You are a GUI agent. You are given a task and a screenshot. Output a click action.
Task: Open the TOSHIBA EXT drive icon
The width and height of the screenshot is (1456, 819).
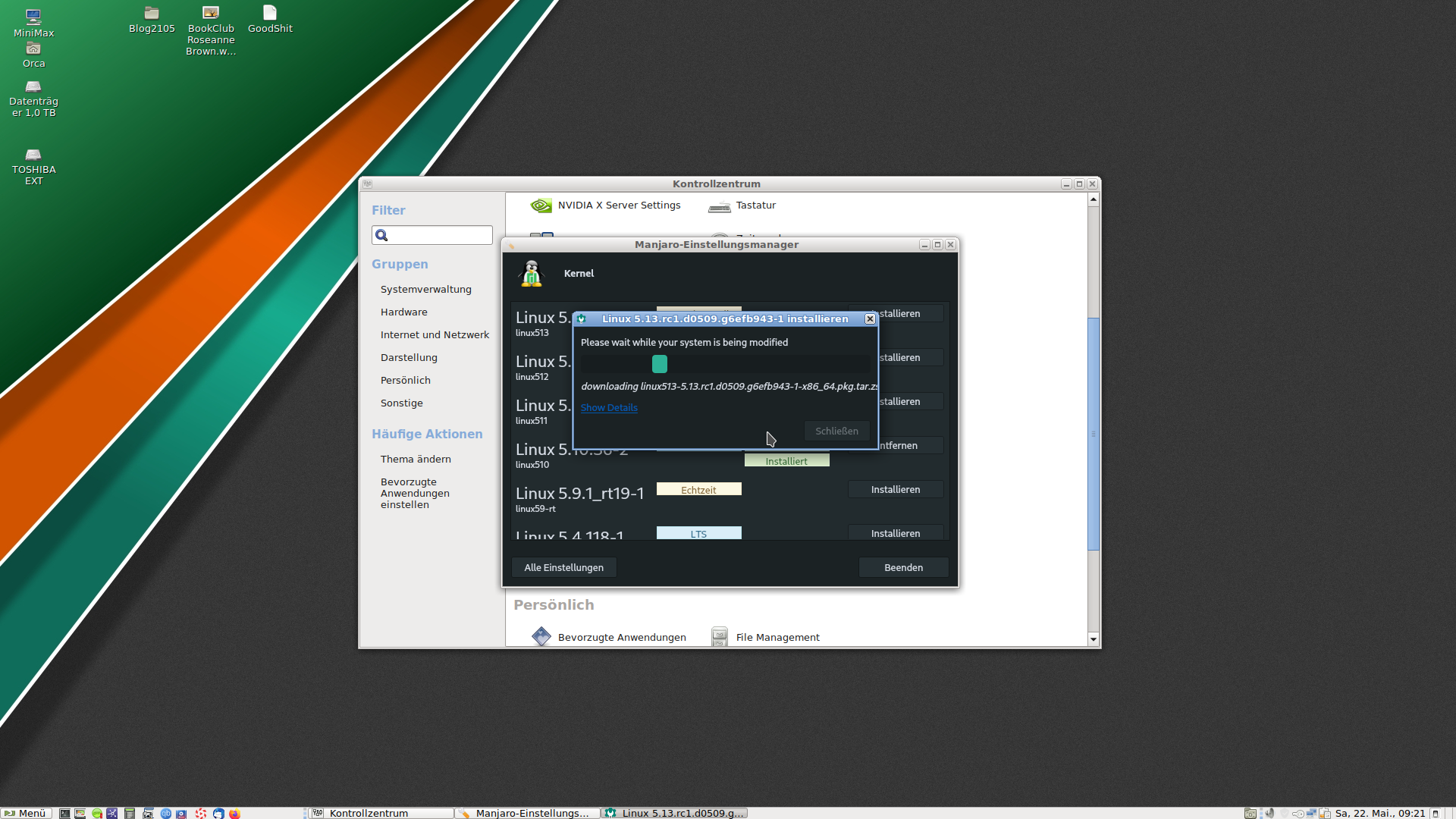pos(33,167)
